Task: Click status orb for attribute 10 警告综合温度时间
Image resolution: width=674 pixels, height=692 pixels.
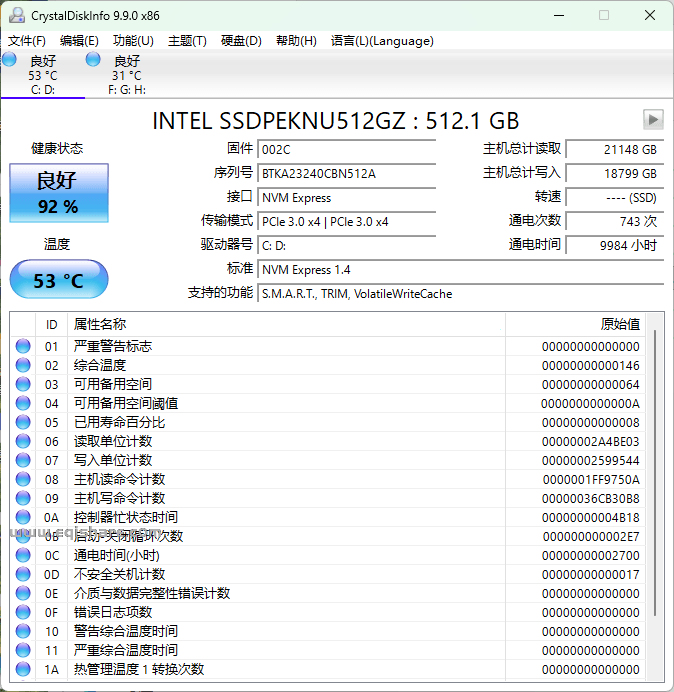Action: (23, 631)
